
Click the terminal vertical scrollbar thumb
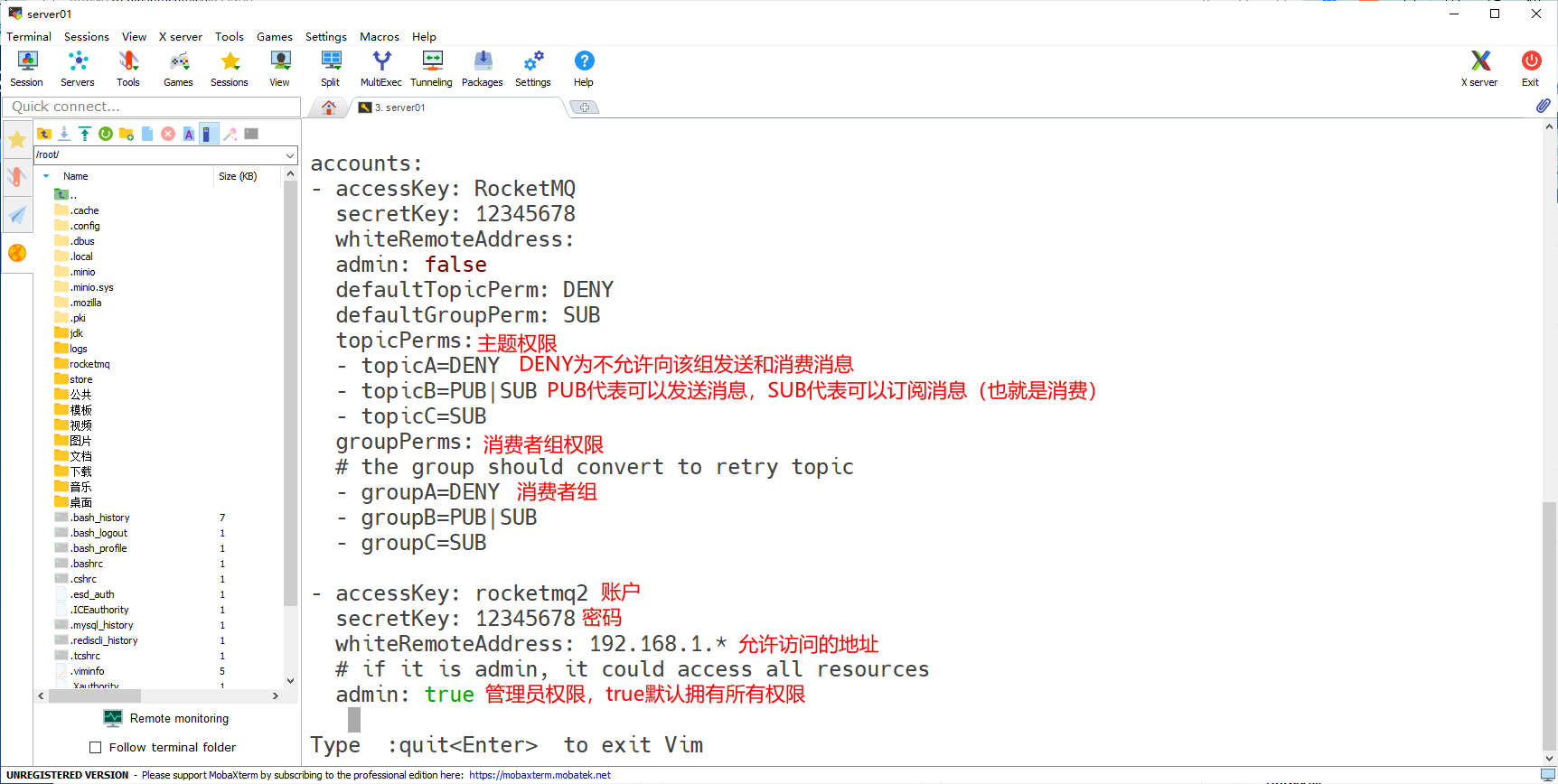[1550, 625]
